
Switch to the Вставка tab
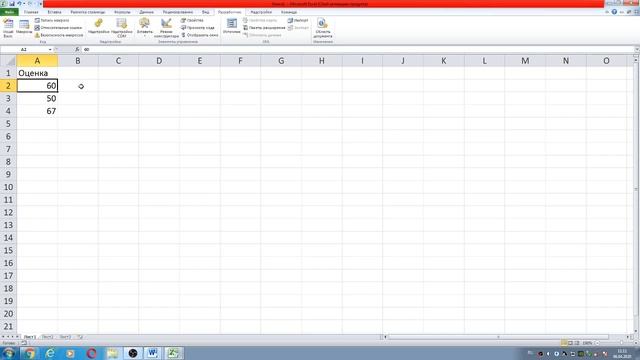point(54,12)
